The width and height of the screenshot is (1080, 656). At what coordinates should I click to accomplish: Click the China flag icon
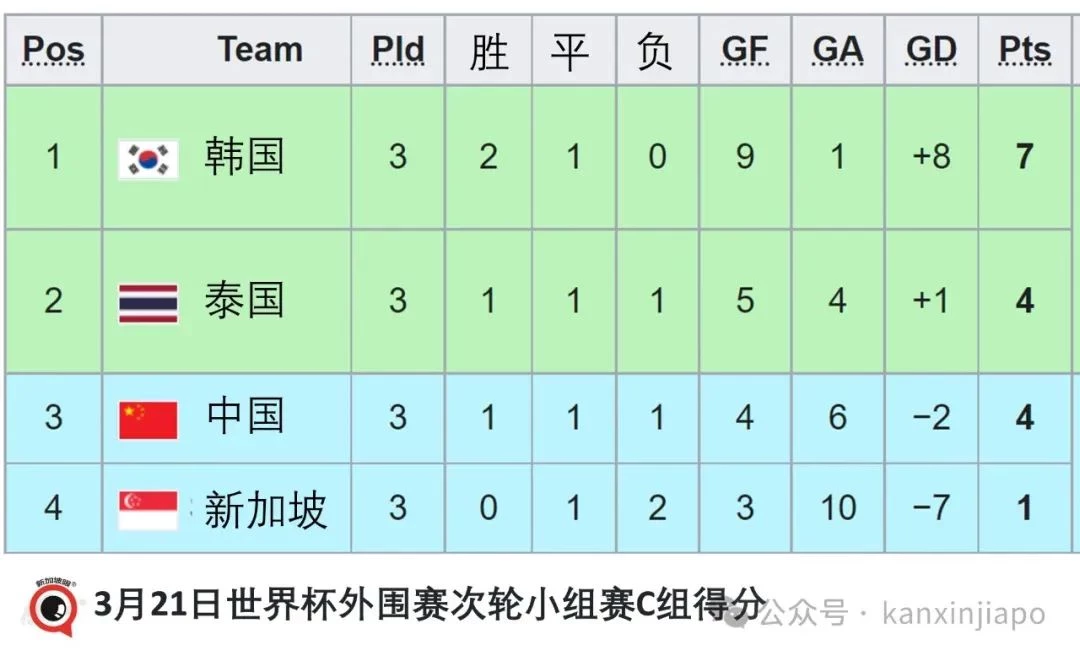(x=148, y=420)
